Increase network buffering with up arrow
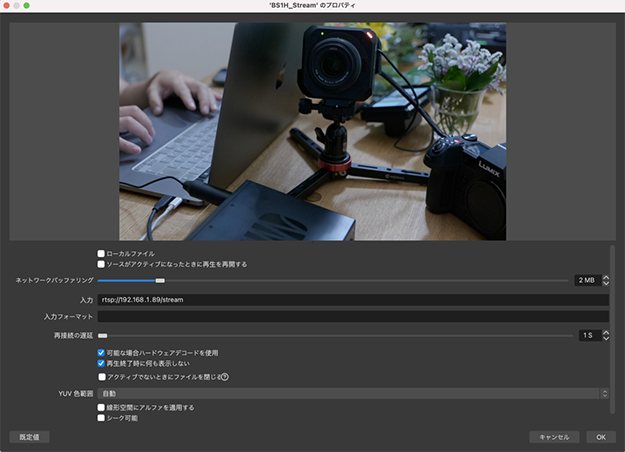This screenshot has height=452, width=625. click(x=606, y=278)
